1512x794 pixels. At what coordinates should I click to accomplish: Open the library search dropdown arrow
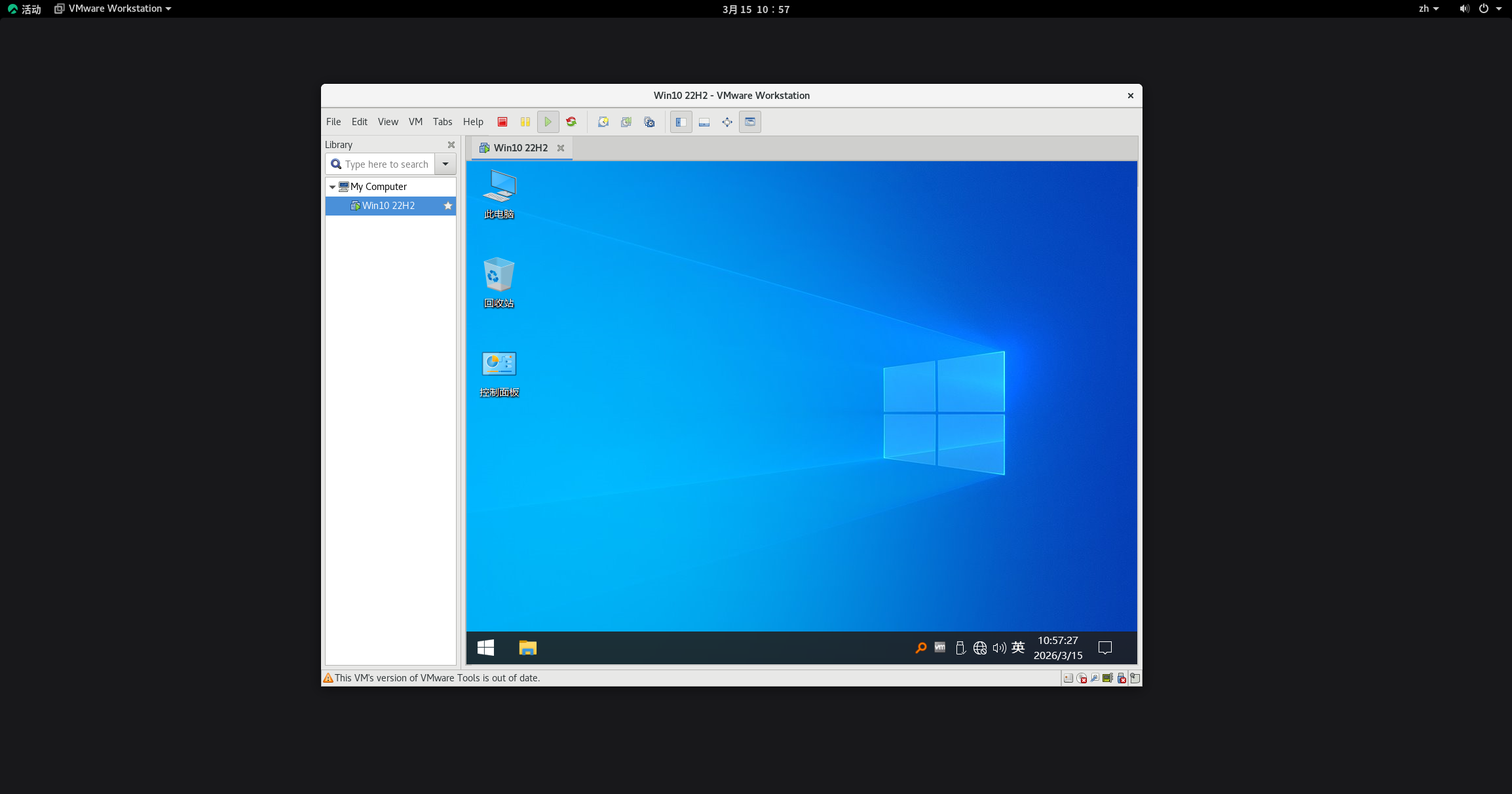445,164
